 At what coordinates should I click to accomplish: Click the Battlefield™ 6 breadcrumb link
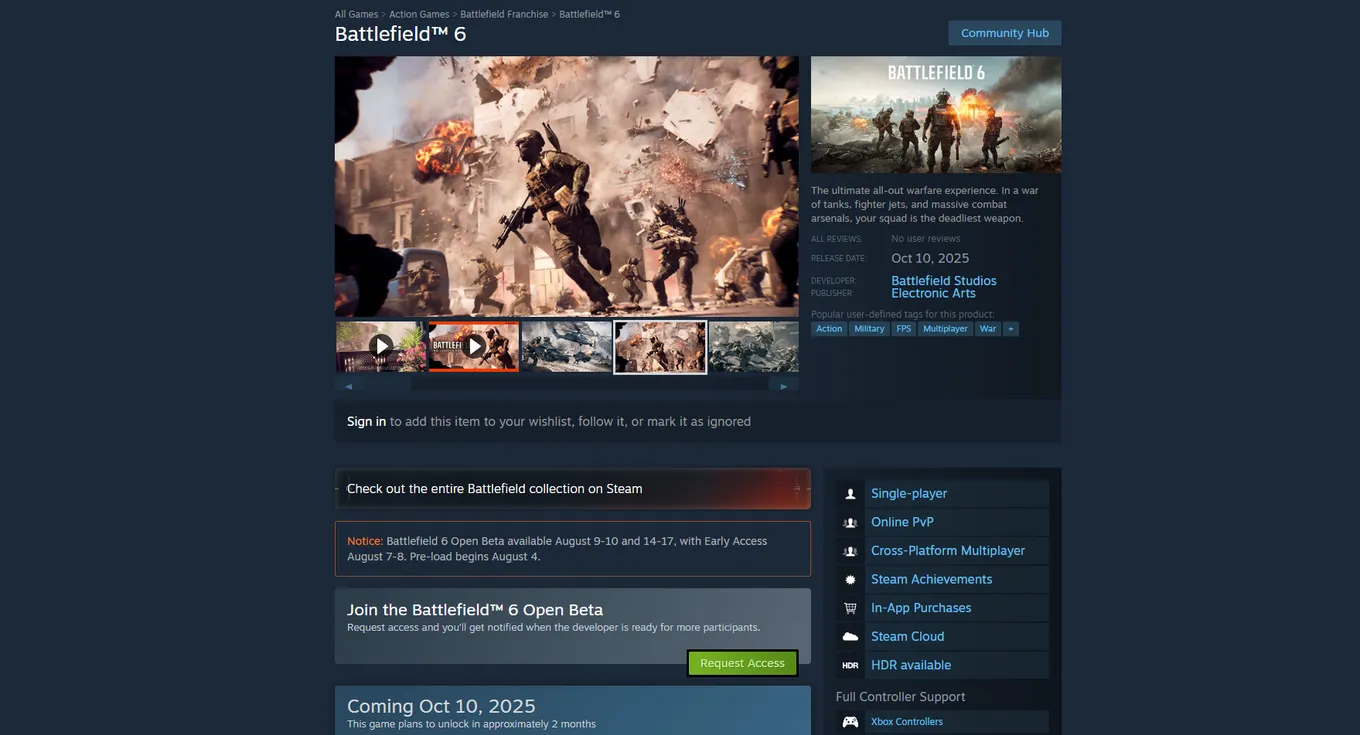pos(589,14)
